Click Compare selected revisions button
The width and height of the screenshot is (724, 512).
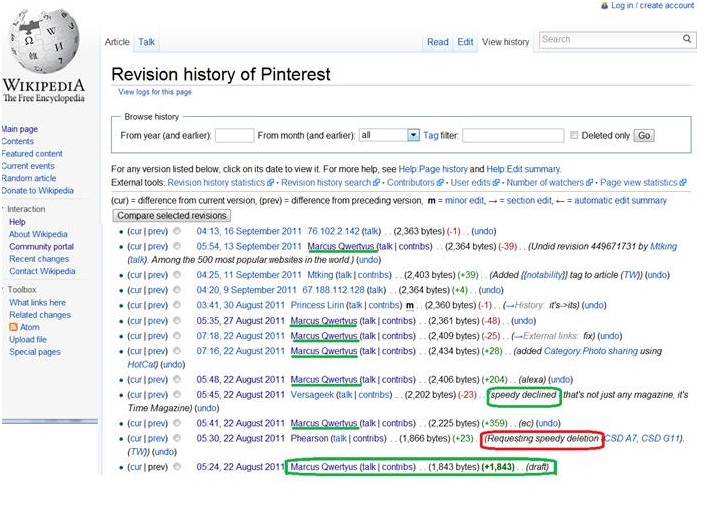pos(172,216)
